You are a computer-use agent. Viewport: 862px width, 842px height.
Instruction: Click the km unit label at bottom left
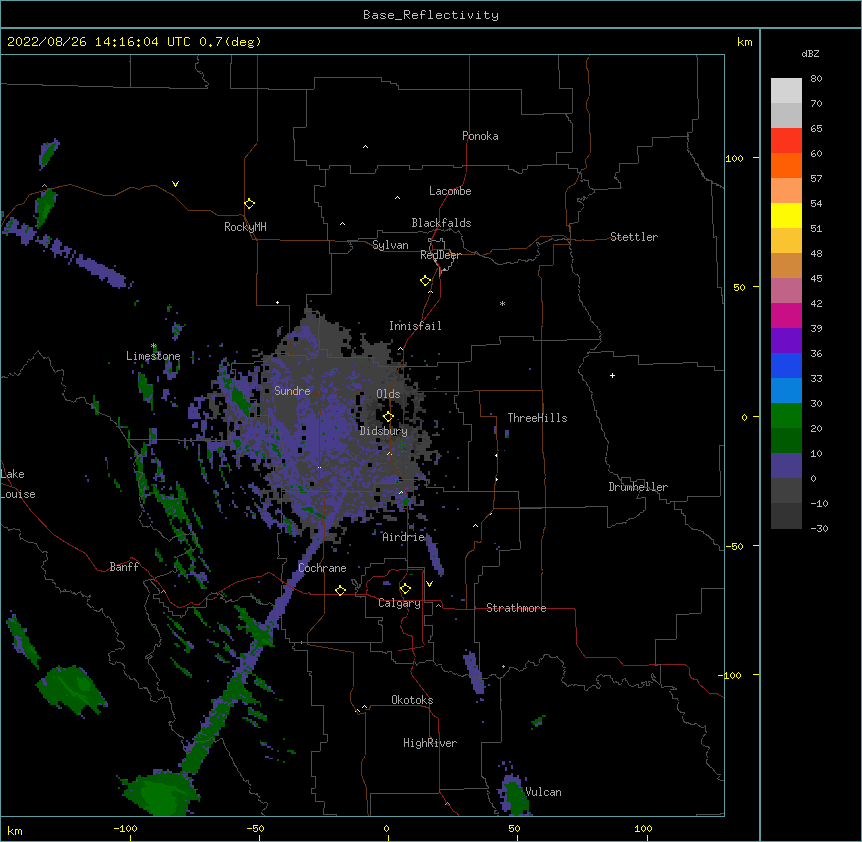point(15,830)
